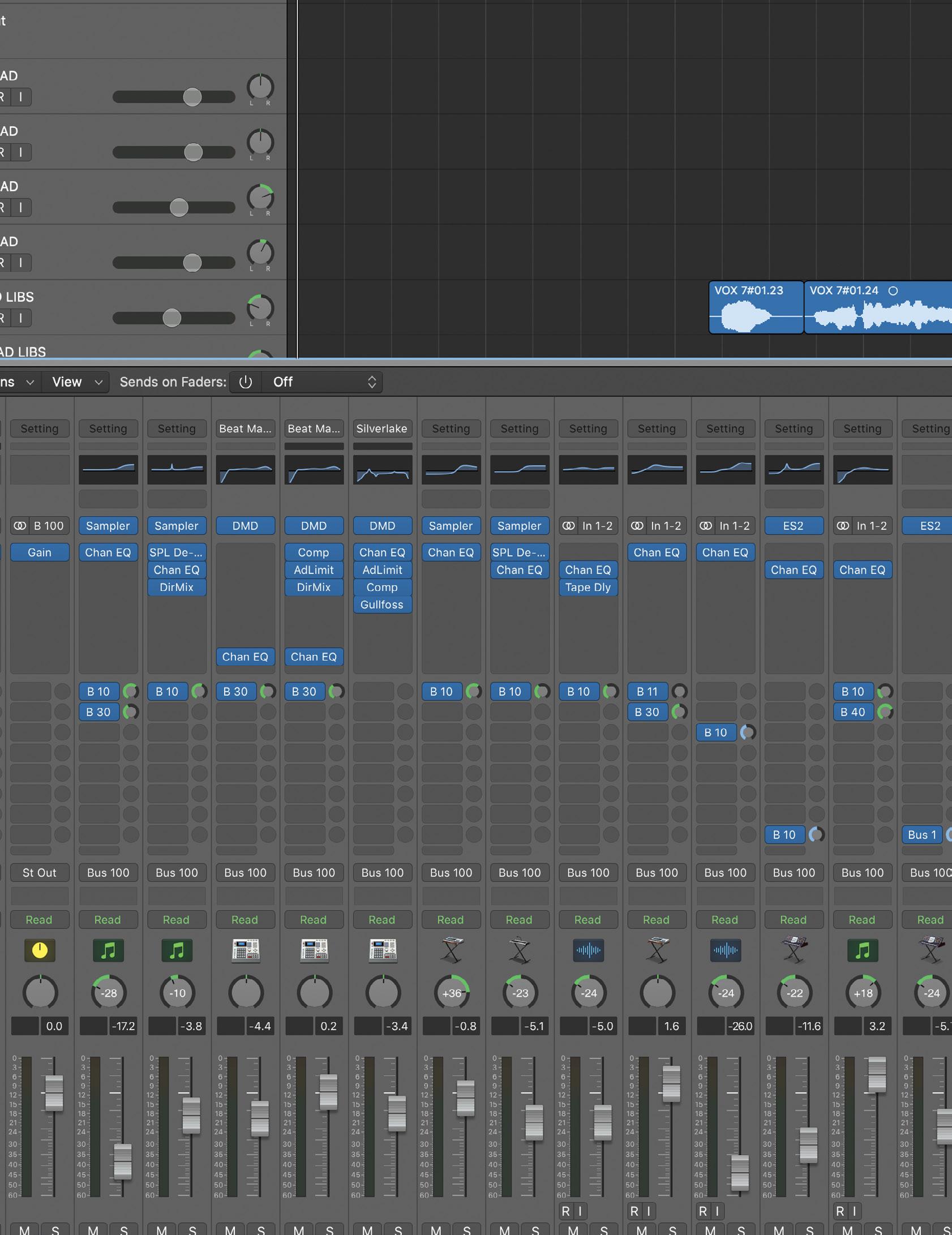Click the yellow icon on the St Out channel
952x1235 pixels.
40,950
